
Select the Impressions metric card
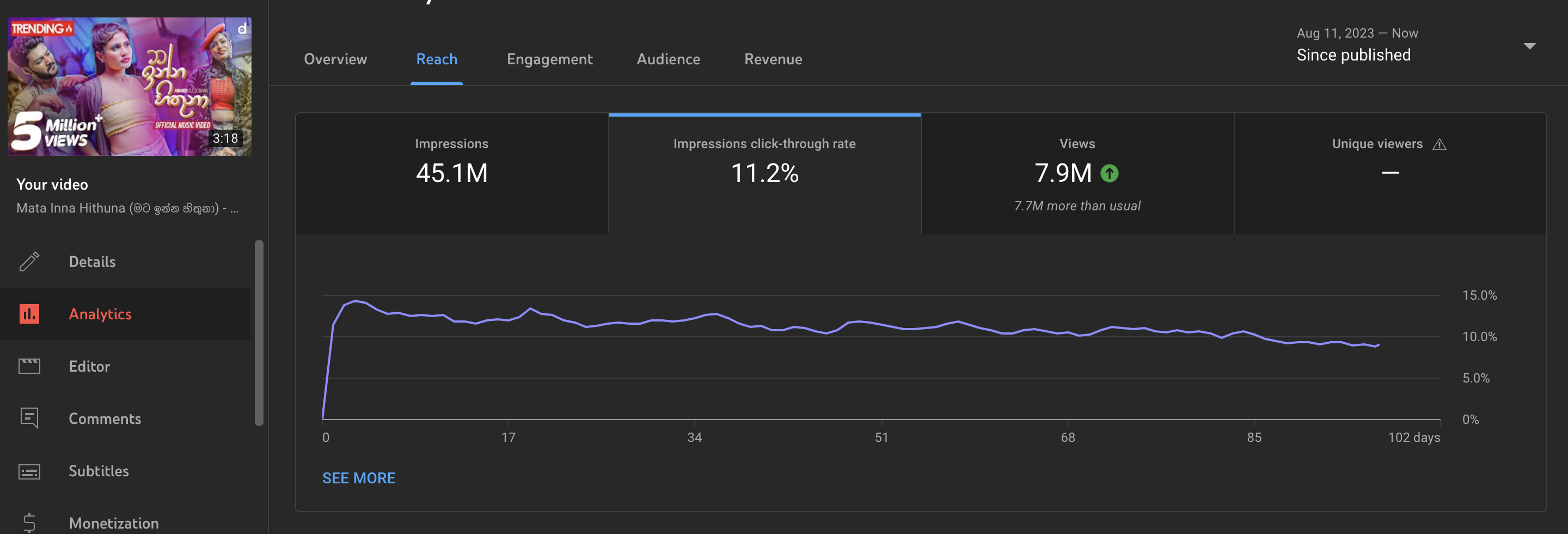452,173
